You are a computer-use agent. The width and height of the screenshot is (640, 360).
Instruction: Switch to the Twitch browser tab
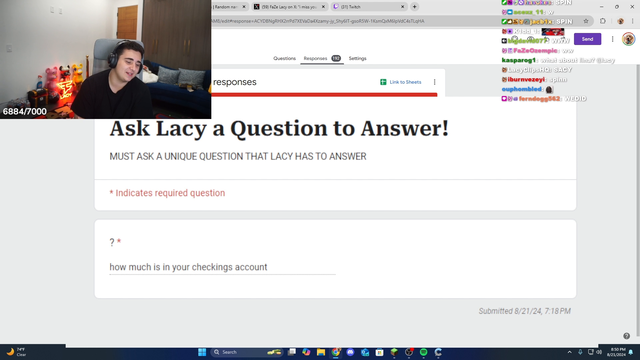pyautogui.click(x=368, y=7)
